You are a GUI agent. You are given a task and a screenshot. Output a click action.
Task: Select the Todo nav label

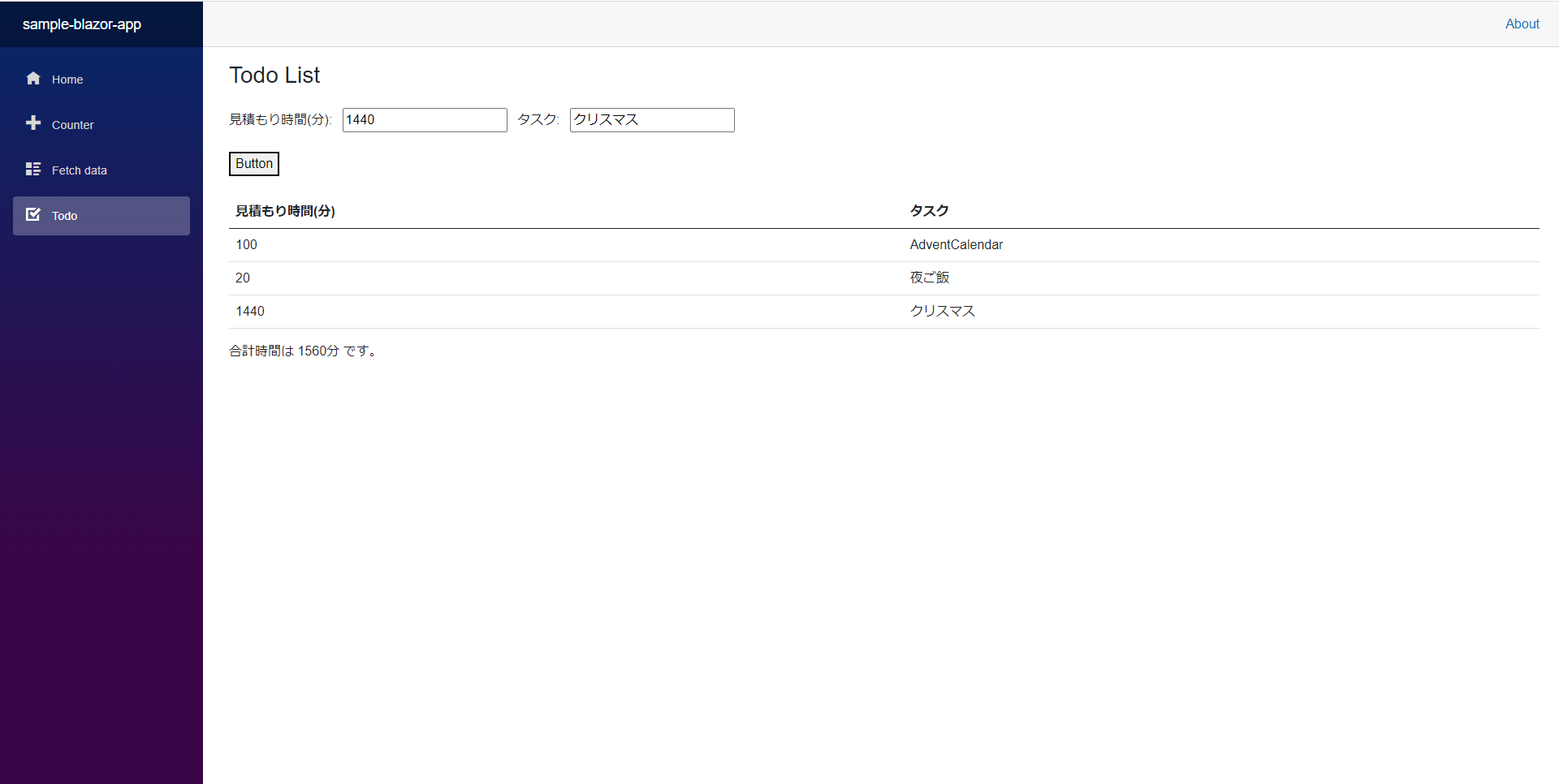(x=65, y=216)
